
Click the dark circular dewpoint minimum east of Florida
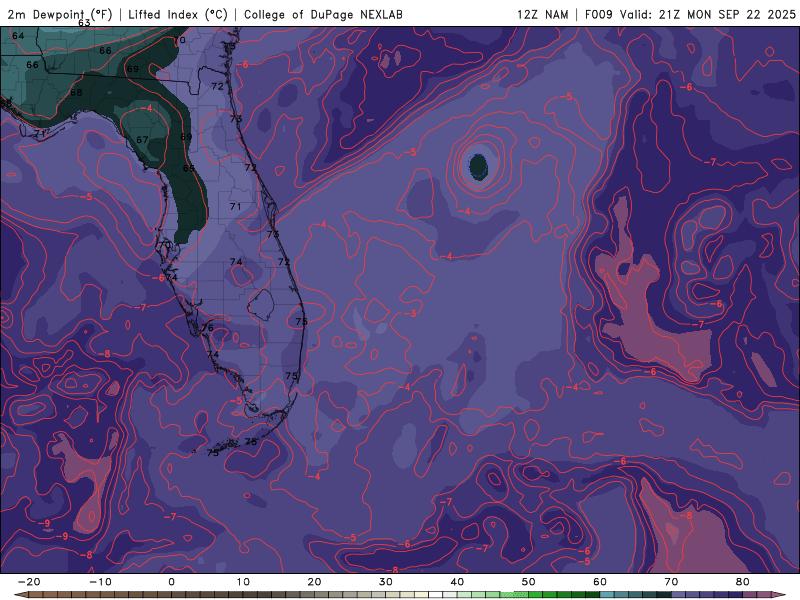pyautogui.click(x=478, y=166)
